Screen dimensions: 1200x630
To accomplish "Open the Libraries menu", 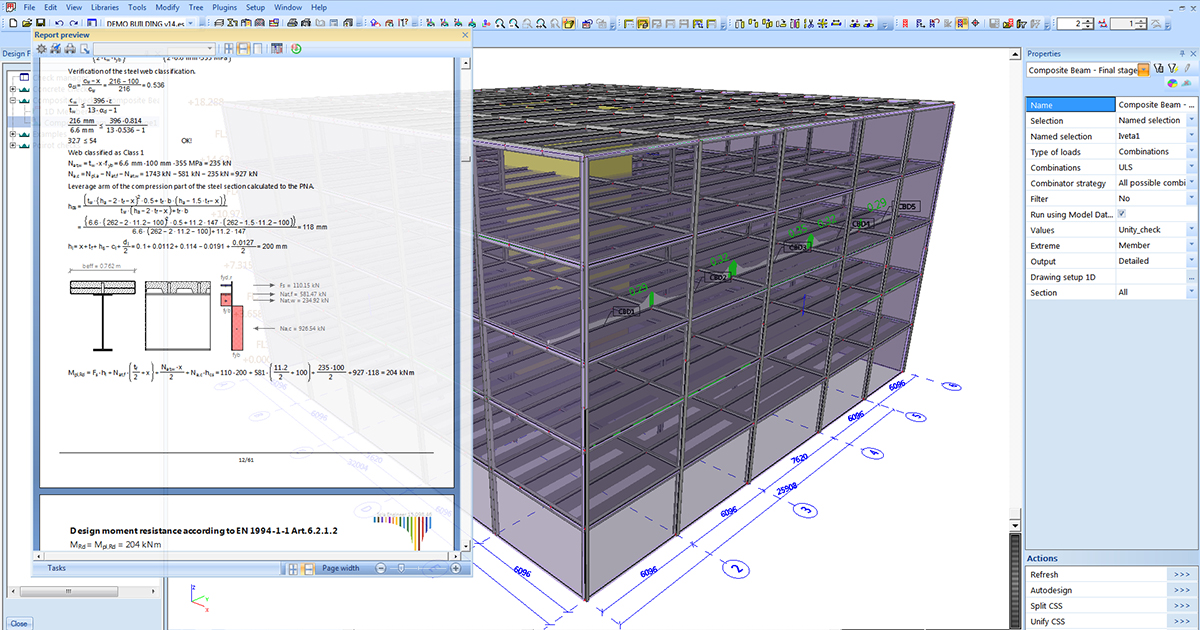I will point(104,7).
